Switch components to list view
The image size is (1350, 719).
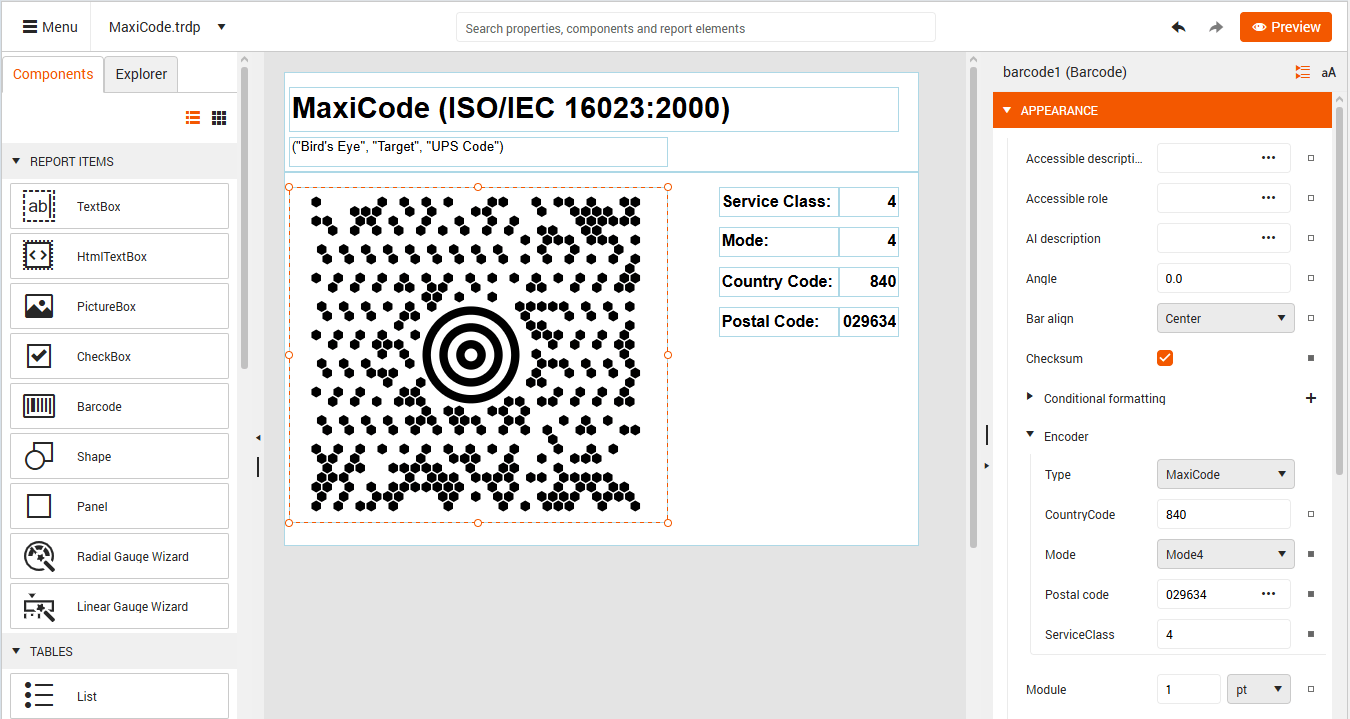193,118
